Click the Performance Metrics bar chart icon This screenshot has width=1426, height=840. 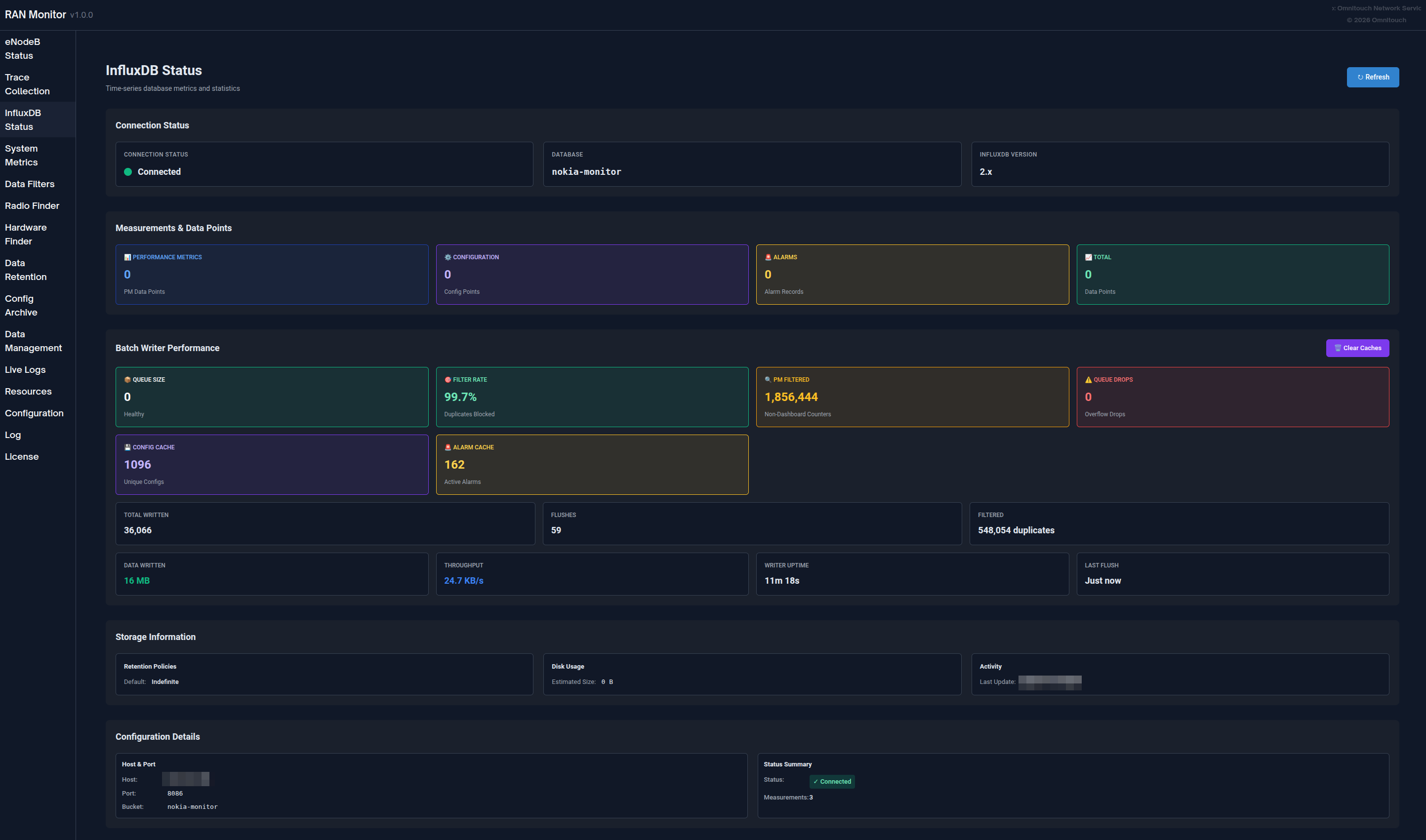(x=127, y=257)
